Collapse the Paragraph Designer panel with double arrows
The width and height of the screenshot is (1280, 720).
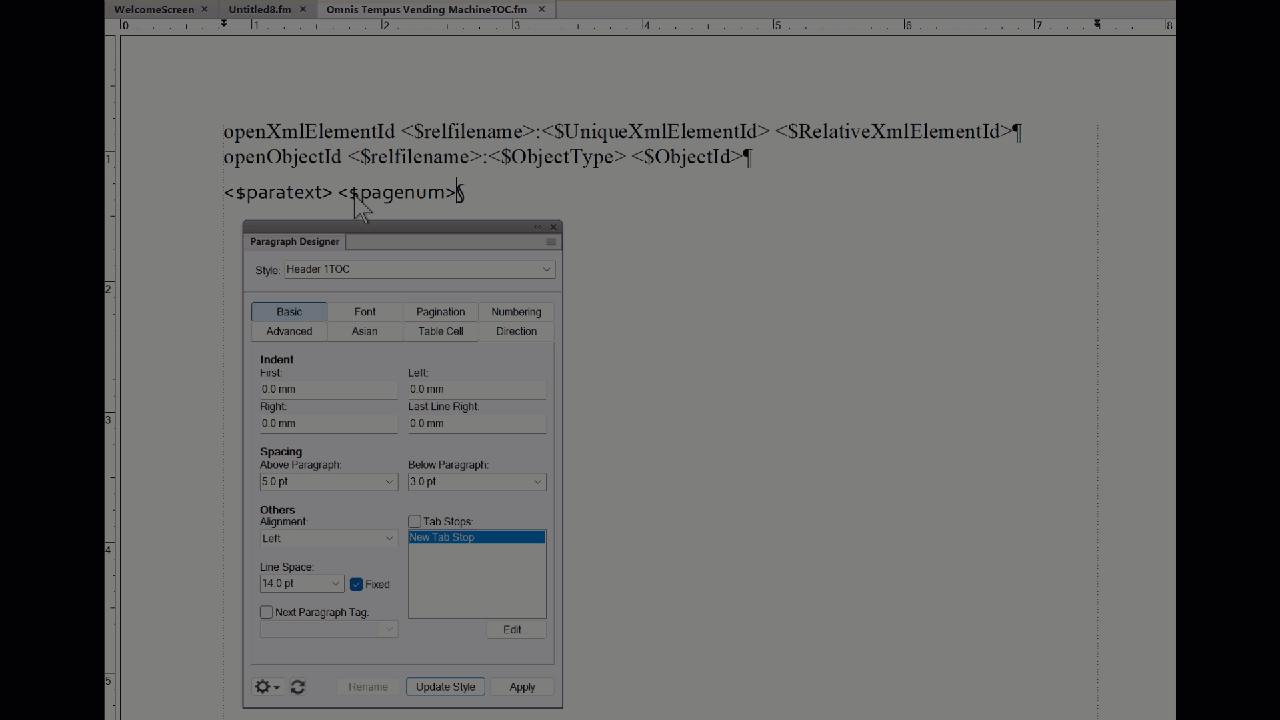[538, 227]
